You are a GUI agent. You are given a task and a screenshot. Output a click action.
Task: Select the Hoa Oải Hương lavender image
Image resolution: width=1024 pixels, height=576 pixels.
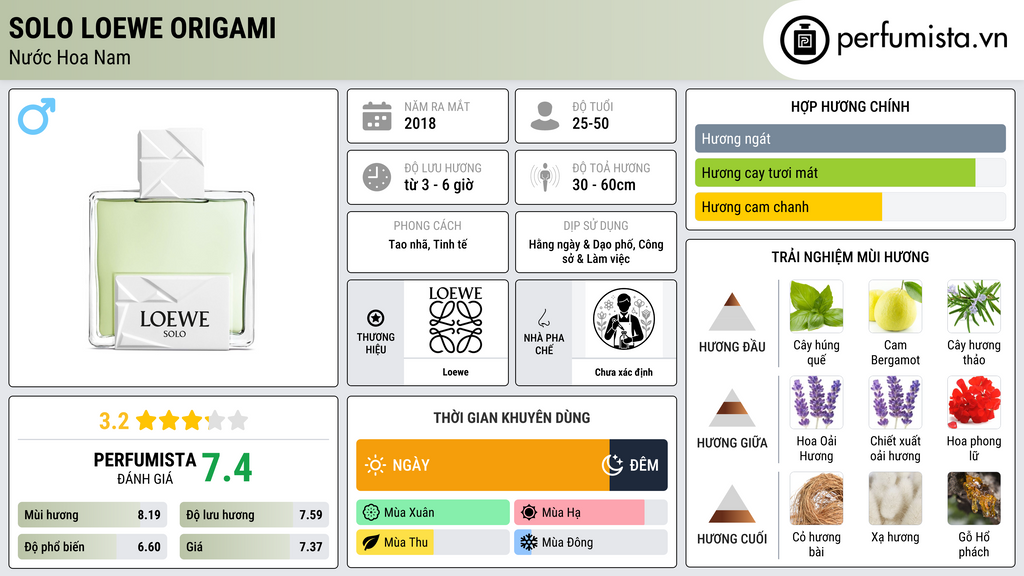click(x=816, y=402)
